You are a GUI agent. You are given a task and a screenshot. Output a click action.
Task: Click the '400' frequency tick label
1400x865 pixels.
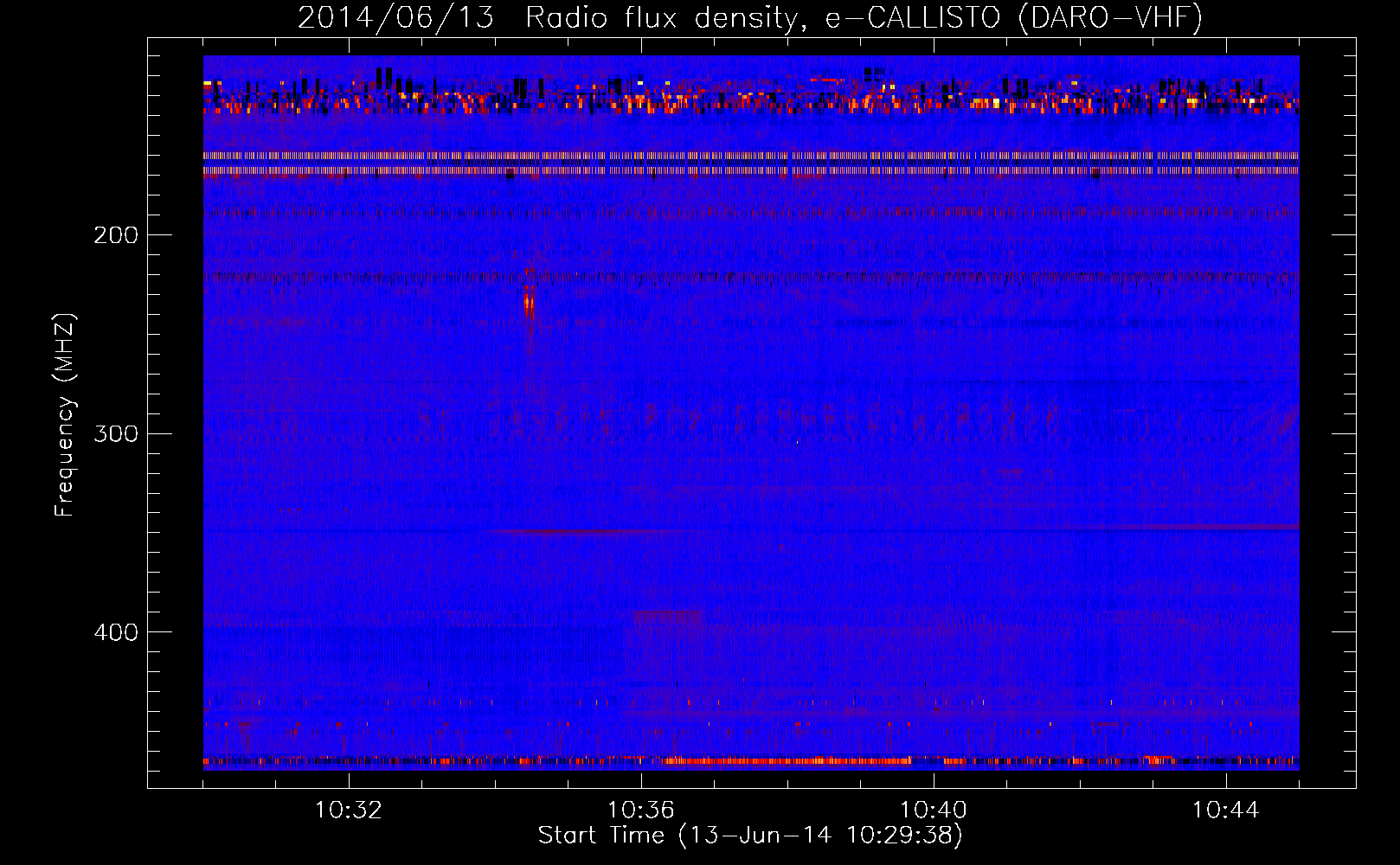point(116,632)
